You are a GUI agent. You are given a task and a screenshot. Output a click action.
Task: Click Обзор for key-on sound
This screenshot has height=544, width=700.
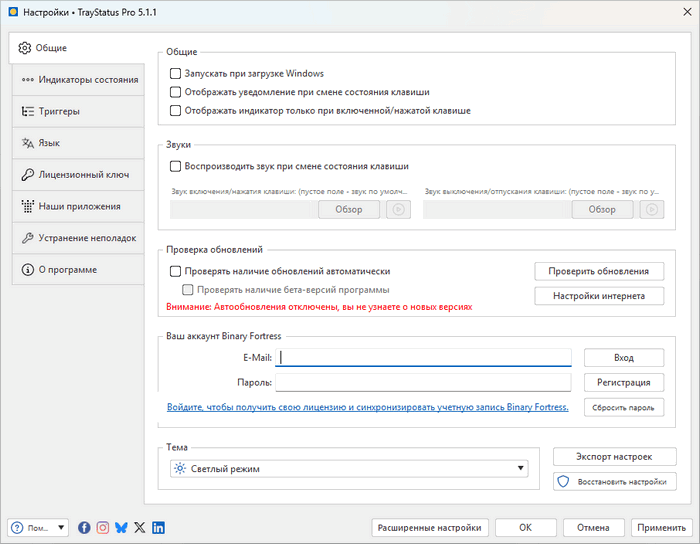click(349, 209)
